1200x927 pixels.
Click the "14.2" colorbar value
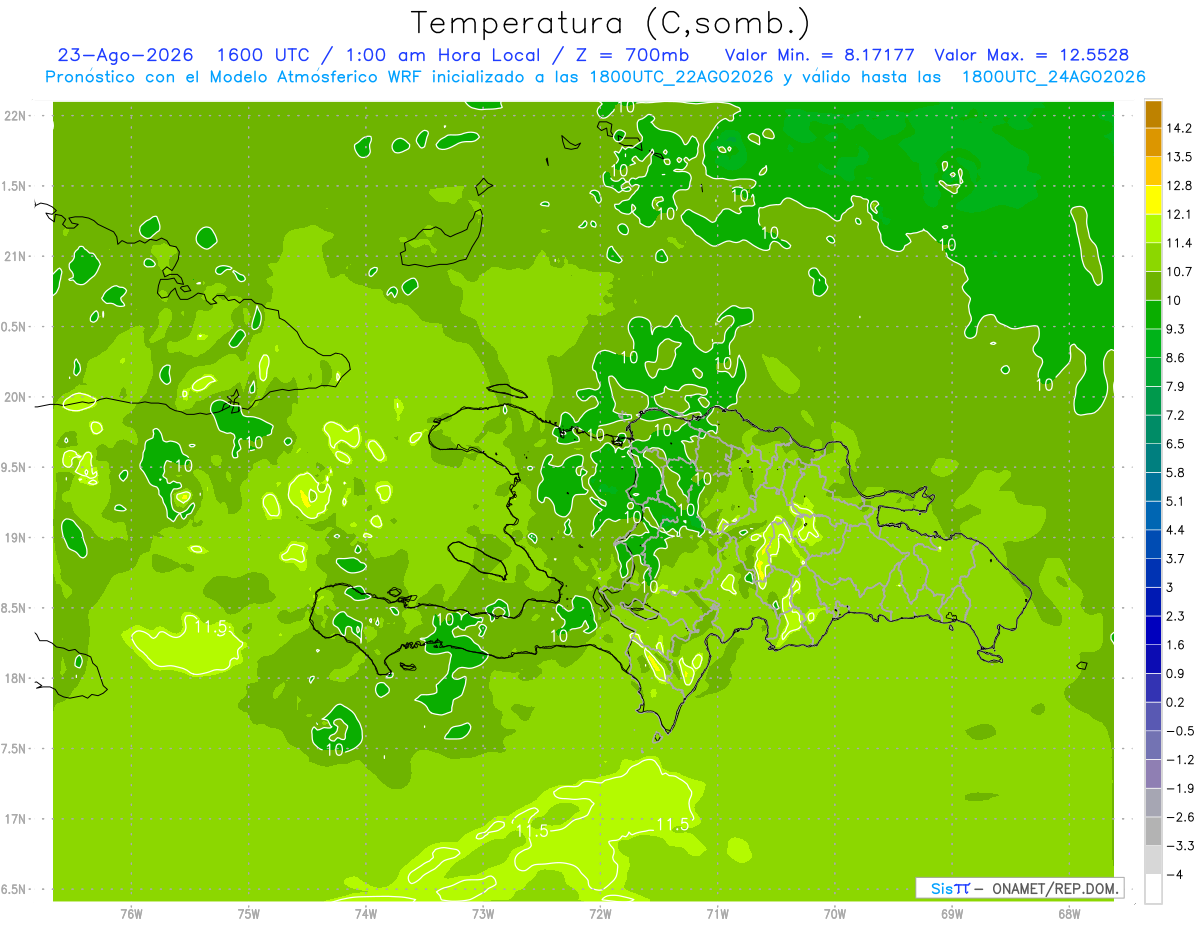tap(1179, 128)
